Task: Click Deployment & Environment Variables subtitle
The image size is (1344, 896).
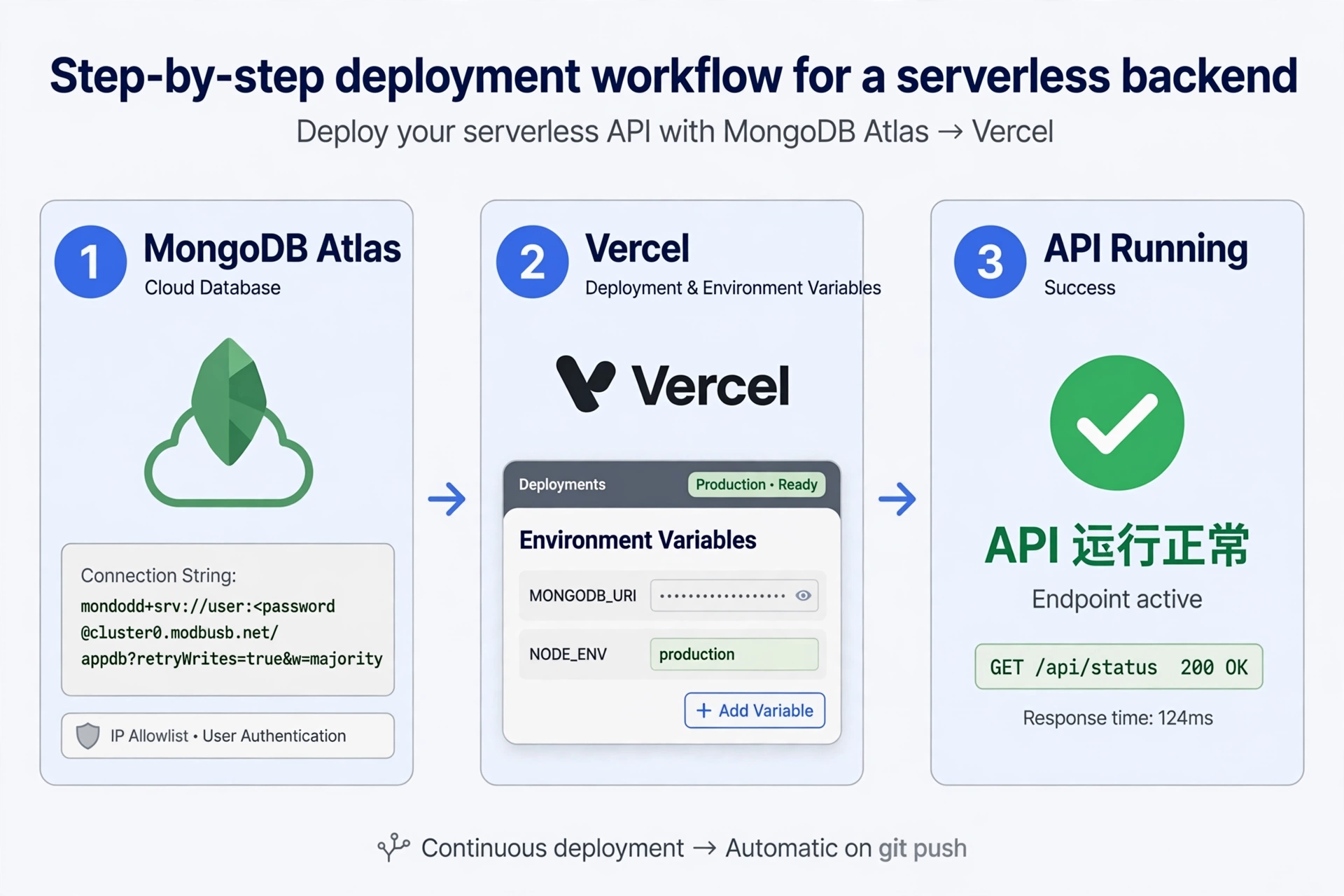Action: click(x=733, y=288)
